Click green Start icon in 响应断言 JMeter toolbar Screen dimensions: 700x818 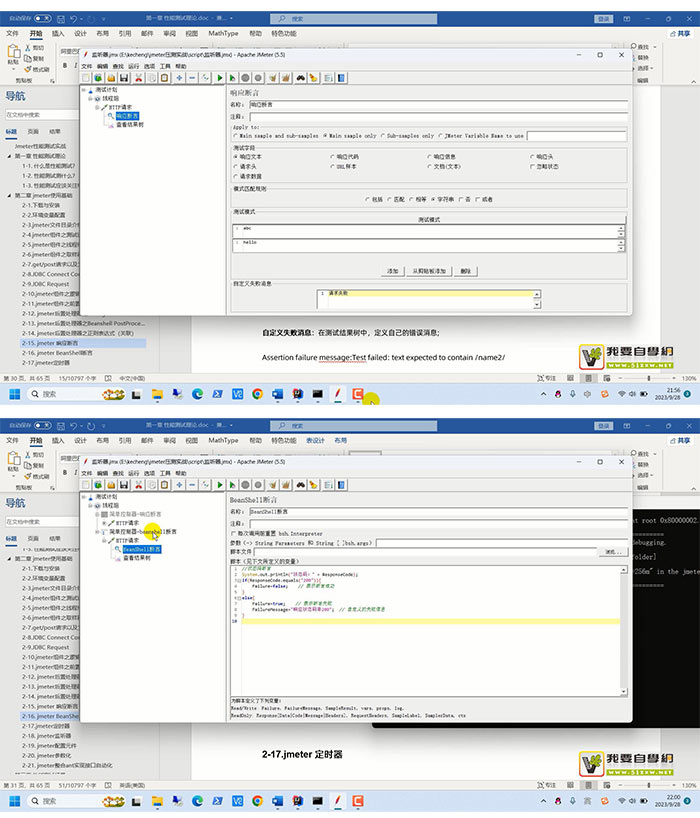click(220, 78)
